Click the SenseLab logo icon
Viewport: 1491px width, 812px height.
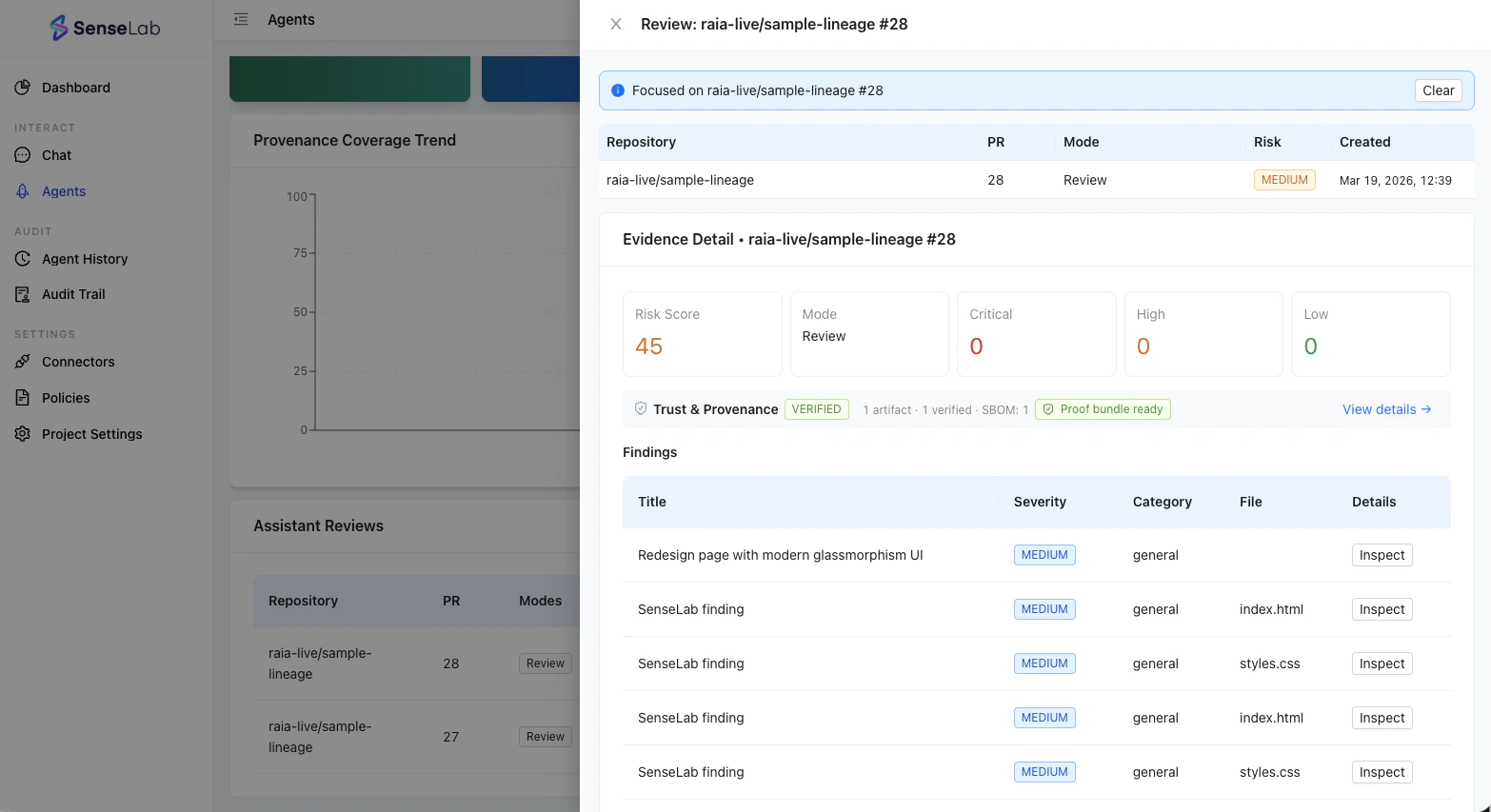[x=59, y=28]
